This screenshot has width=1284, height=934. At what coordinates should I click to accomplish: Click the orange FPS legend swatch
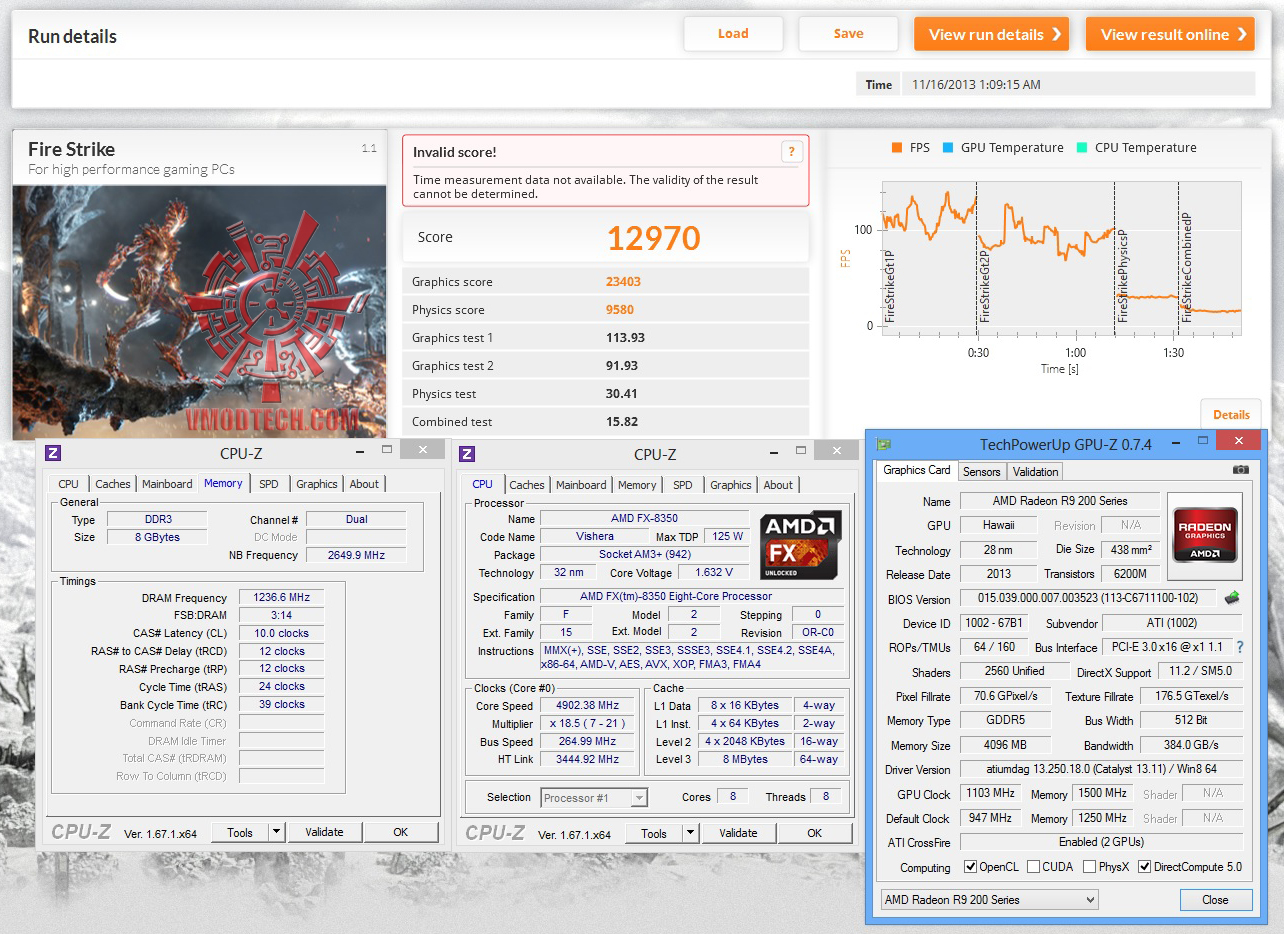[x=896, y=148]
